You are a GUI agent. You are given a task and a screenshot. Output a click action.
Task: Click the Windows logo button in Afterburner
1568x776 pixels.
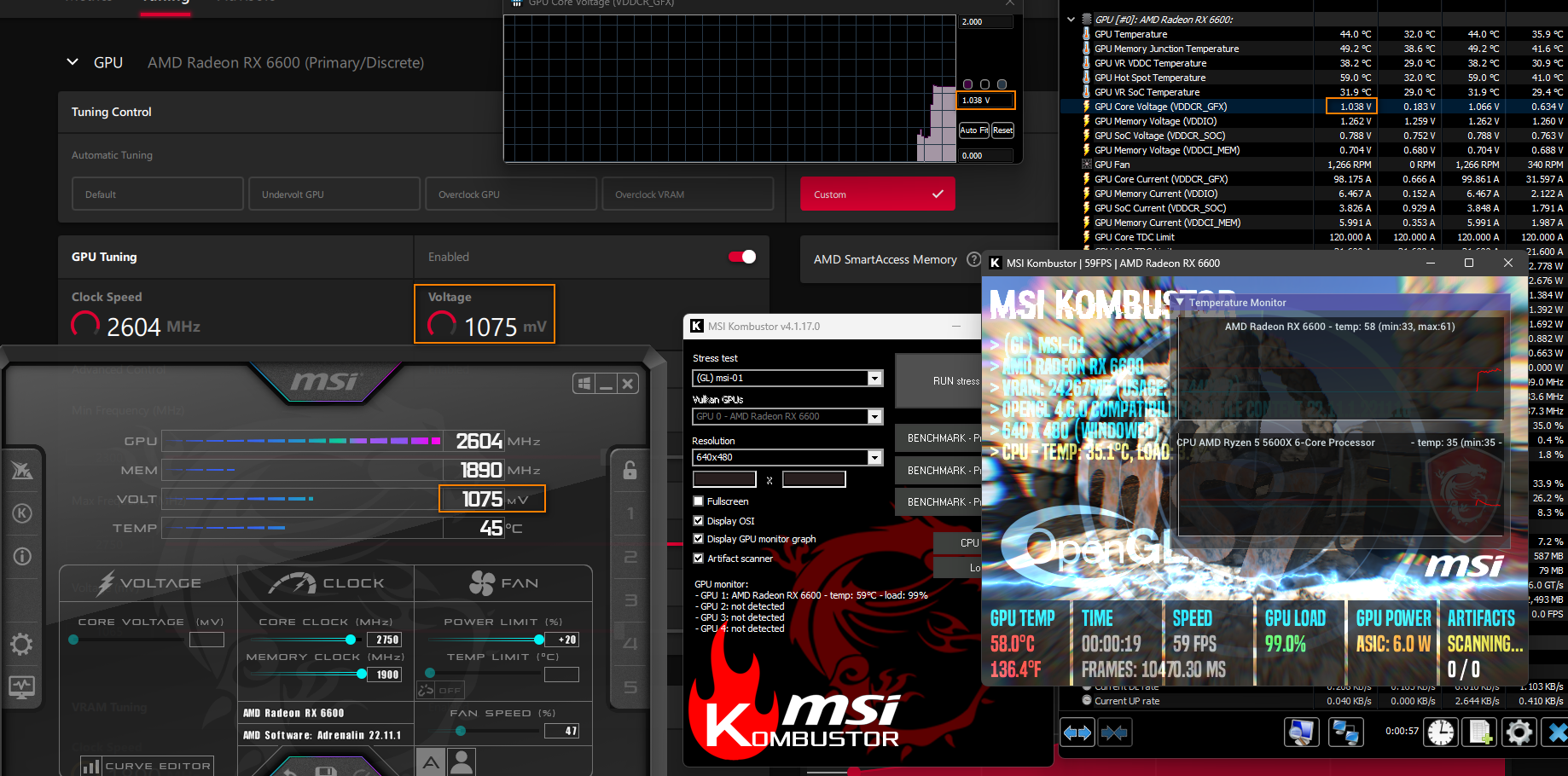[x=584, y=384]
